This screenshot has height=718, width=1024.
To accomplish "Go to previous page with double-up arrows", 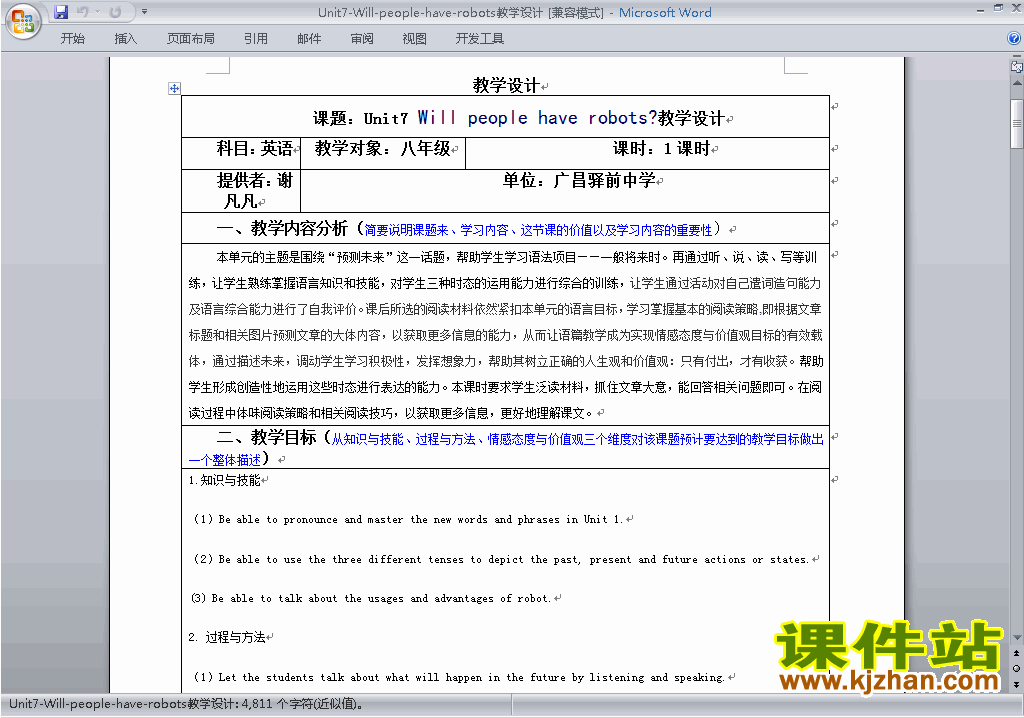I will [1017, 653].
